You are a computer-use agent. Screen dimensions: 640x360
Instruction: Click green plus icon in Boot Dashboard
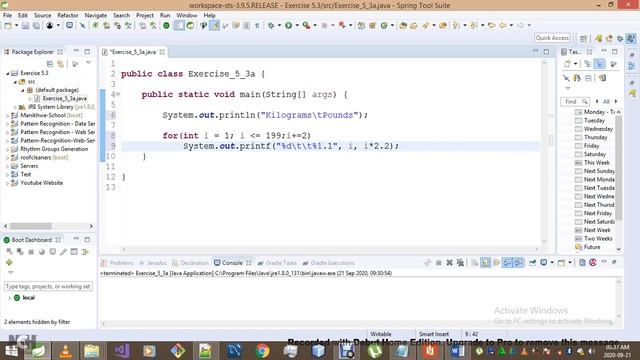(9, 262)
